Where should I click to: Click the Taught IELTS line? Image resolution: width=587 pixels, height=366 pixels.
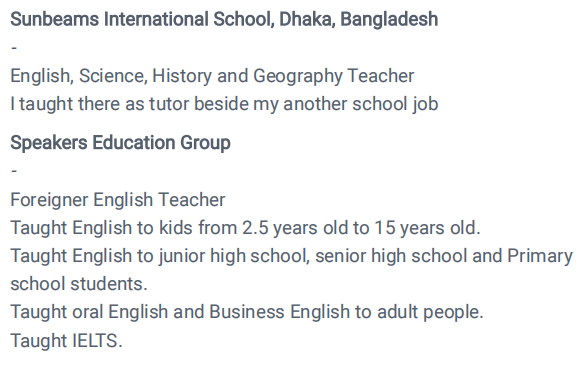66,341
